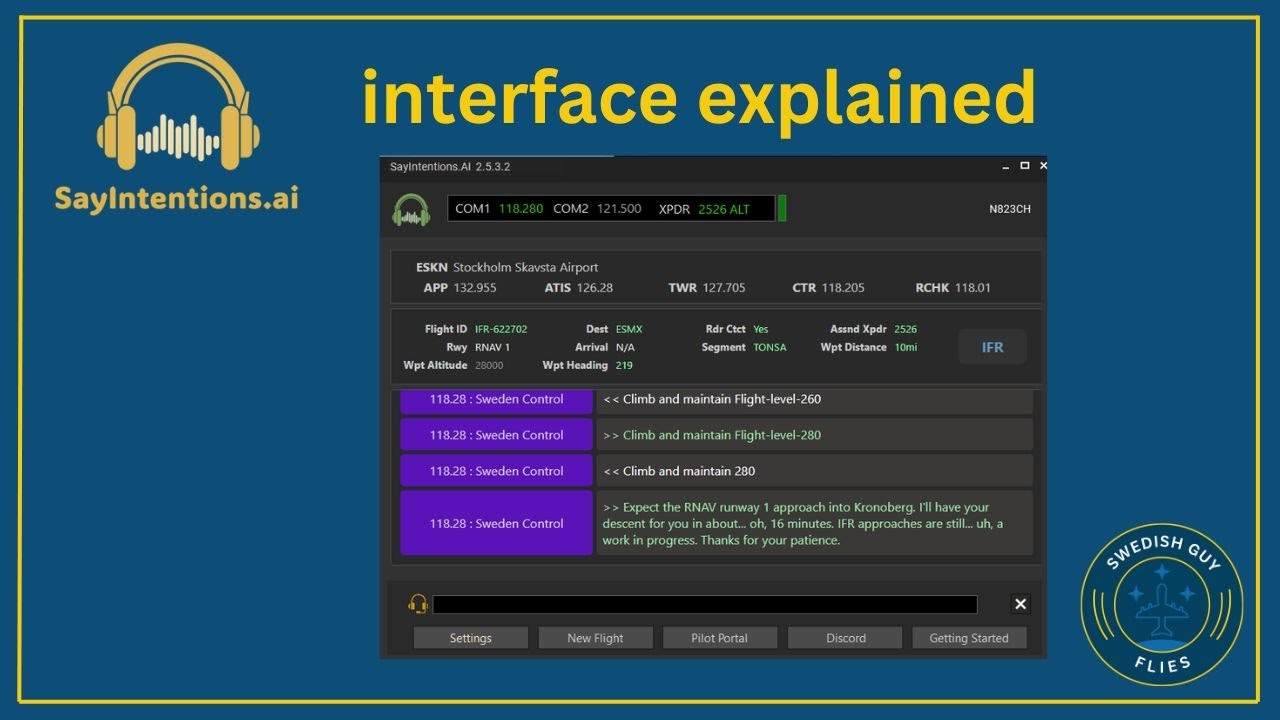The height and width of the screenshot is (720, 1280).
Task: Click Wpt Altitude value 28000
Action: (488, 365)
